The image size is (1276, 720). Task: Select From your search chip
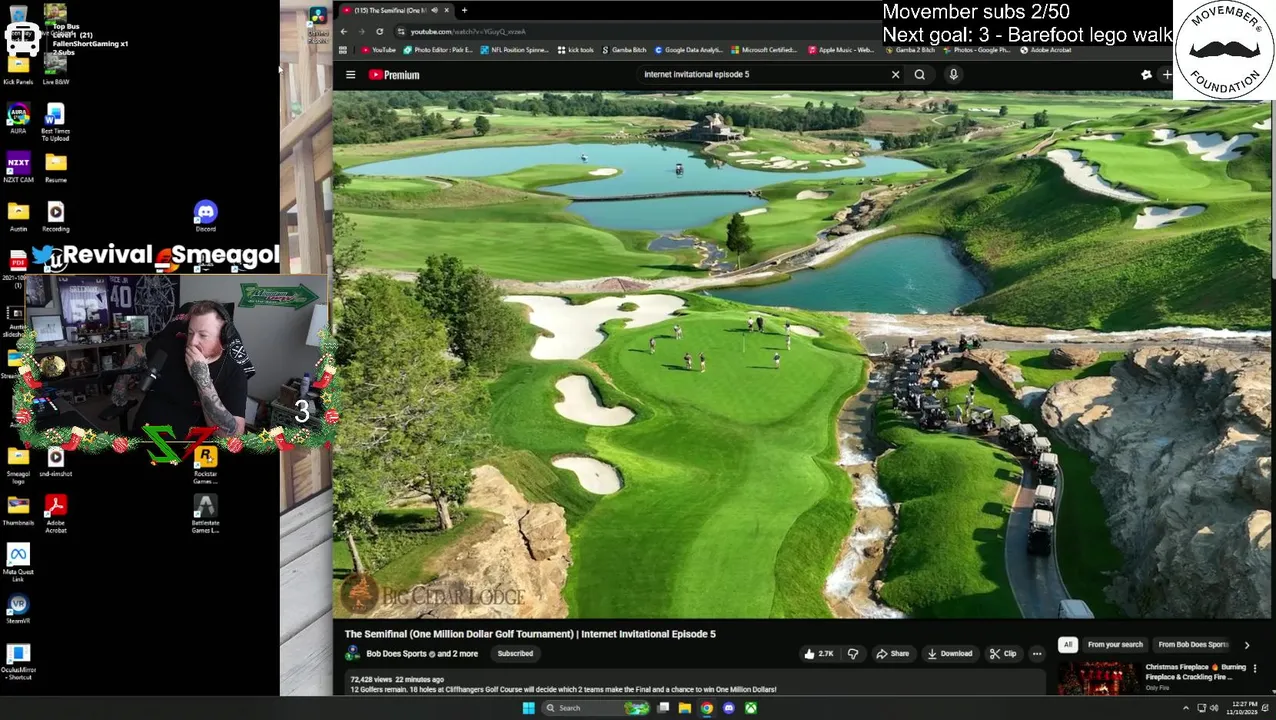pos(1115,645)
